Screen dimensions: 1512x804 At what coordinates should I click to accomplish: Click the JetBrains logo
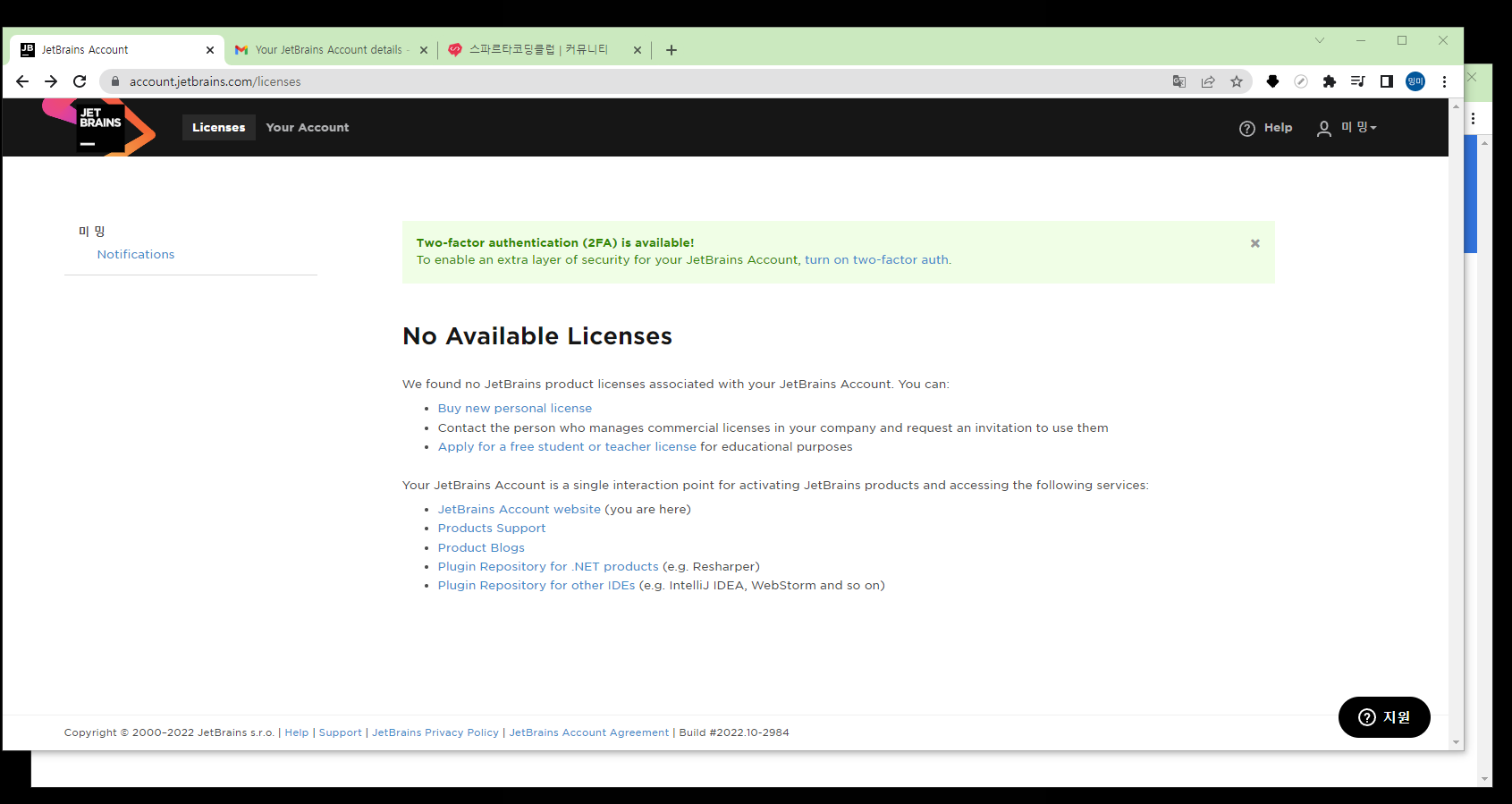(x=98, y=127)
